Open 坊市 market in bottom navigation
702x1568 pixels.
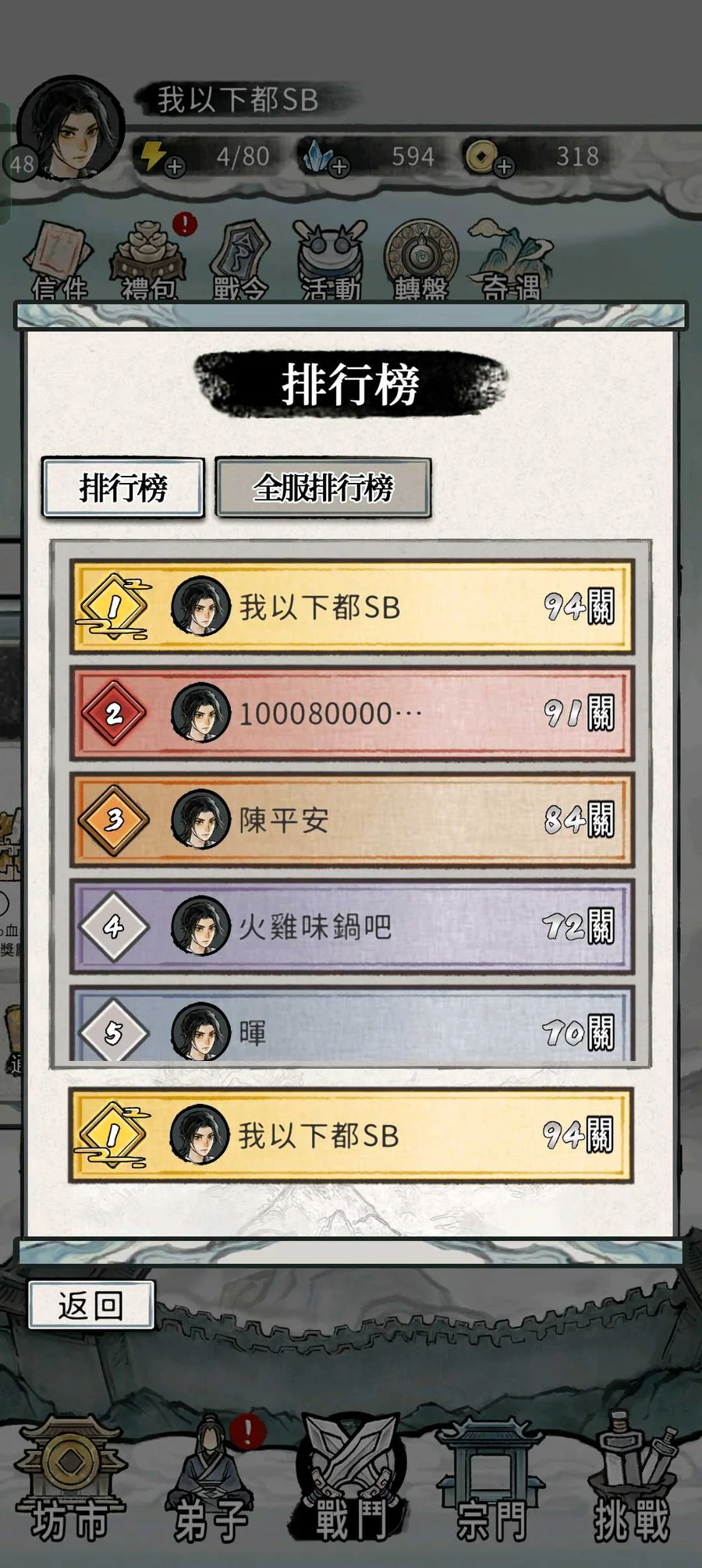(x=70, y=1478)
